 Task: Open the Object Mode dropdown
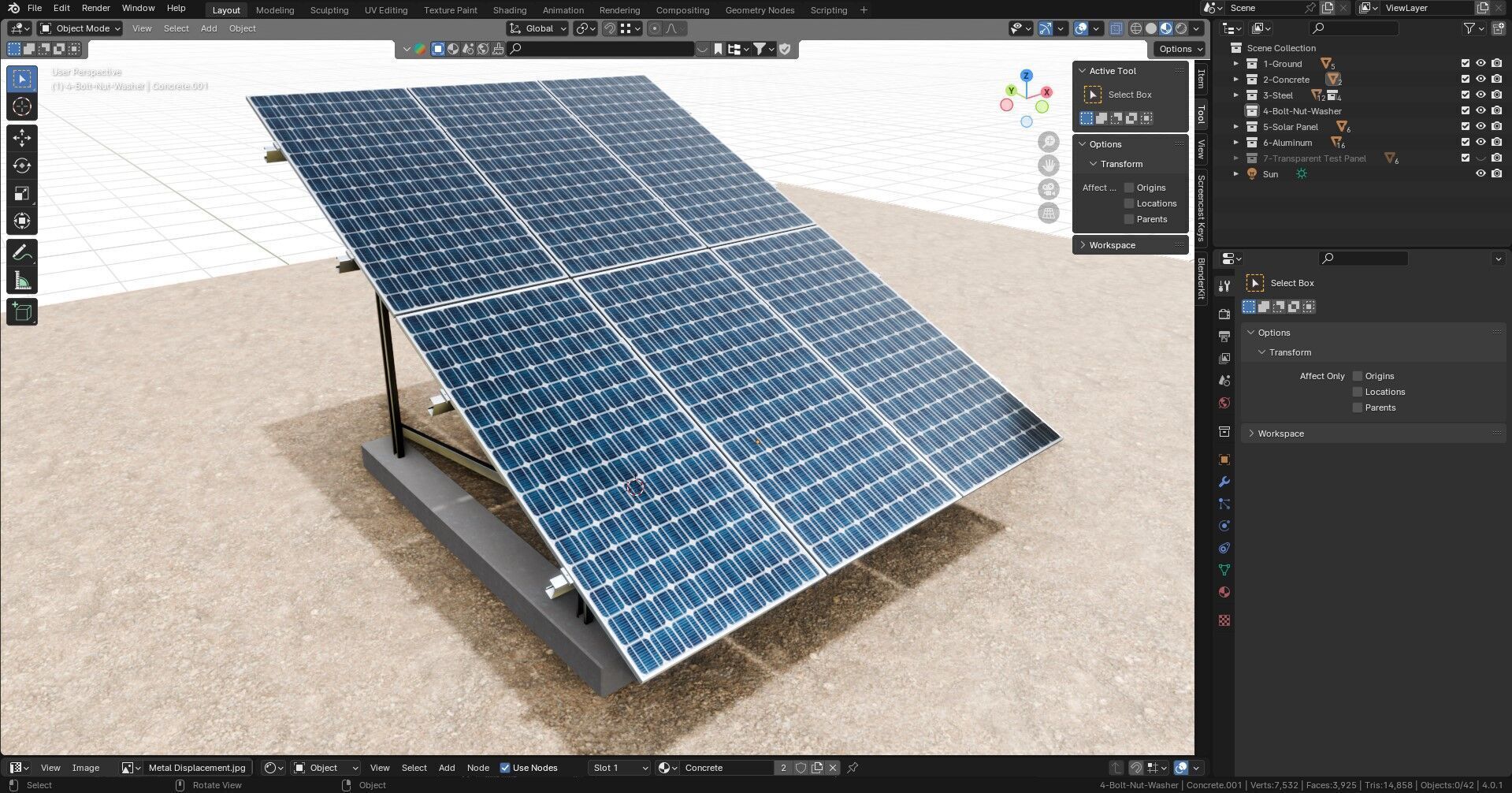tap(80, 28)
